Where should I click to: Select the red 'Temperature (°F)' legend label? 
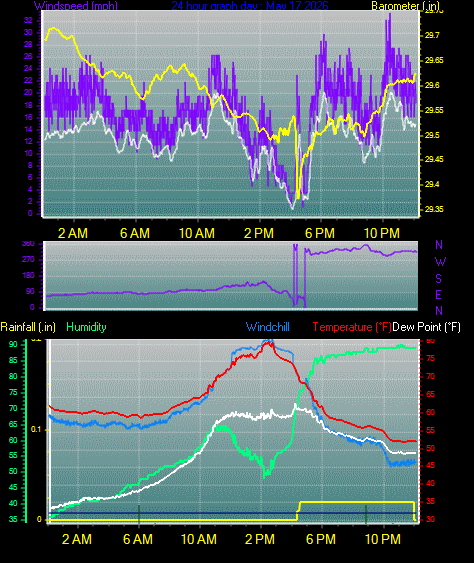coord(352,327)
